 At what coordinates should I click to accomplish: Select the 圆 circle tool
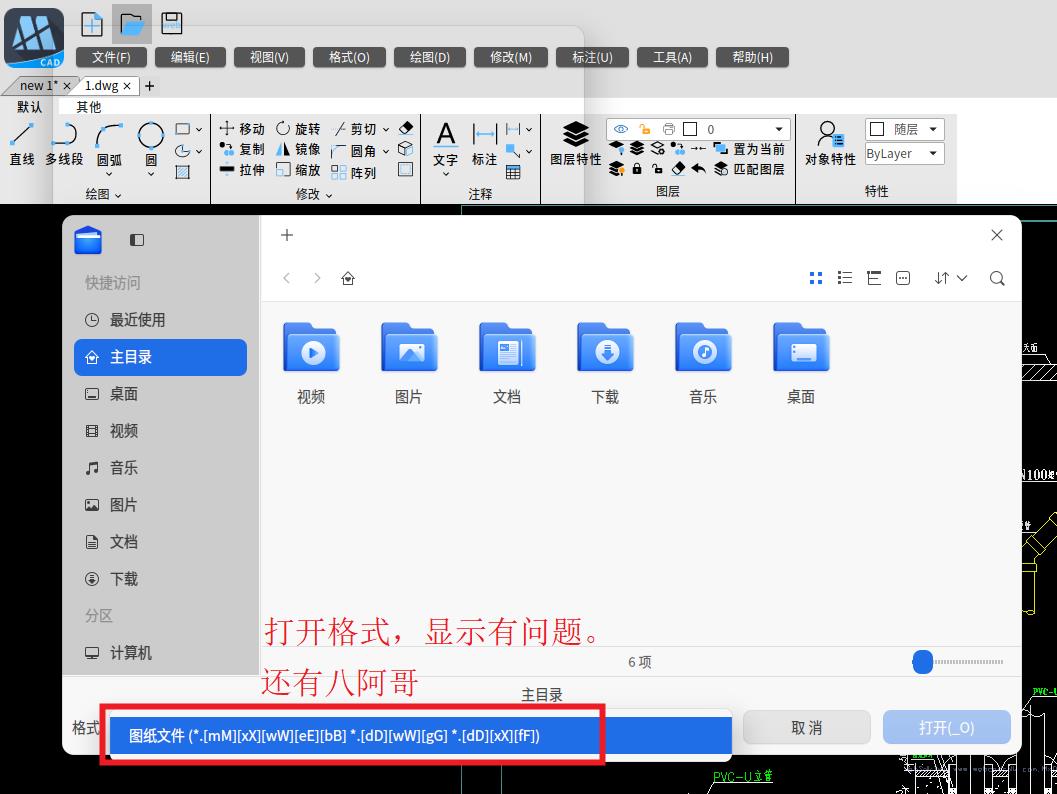point(151,144)
